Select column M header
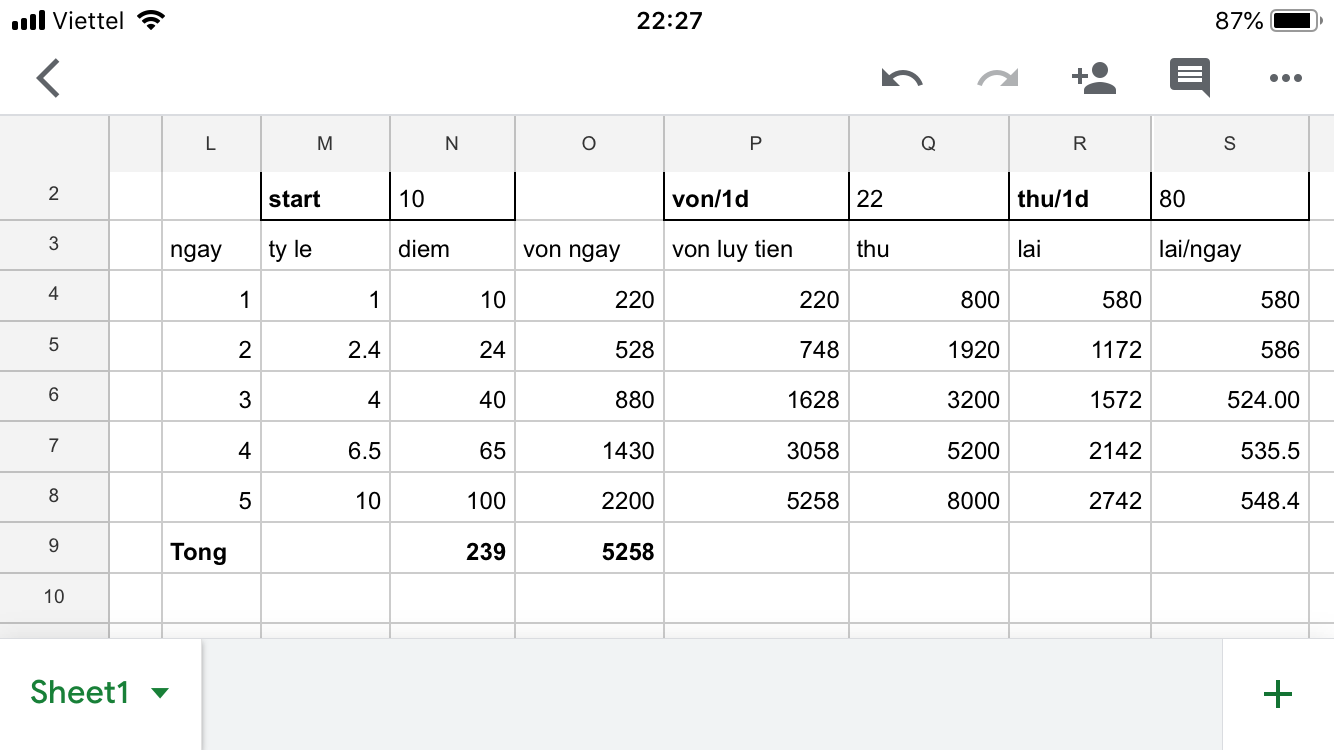The height and width of the screenshot is (750, 1334). (x=325, y=143)
